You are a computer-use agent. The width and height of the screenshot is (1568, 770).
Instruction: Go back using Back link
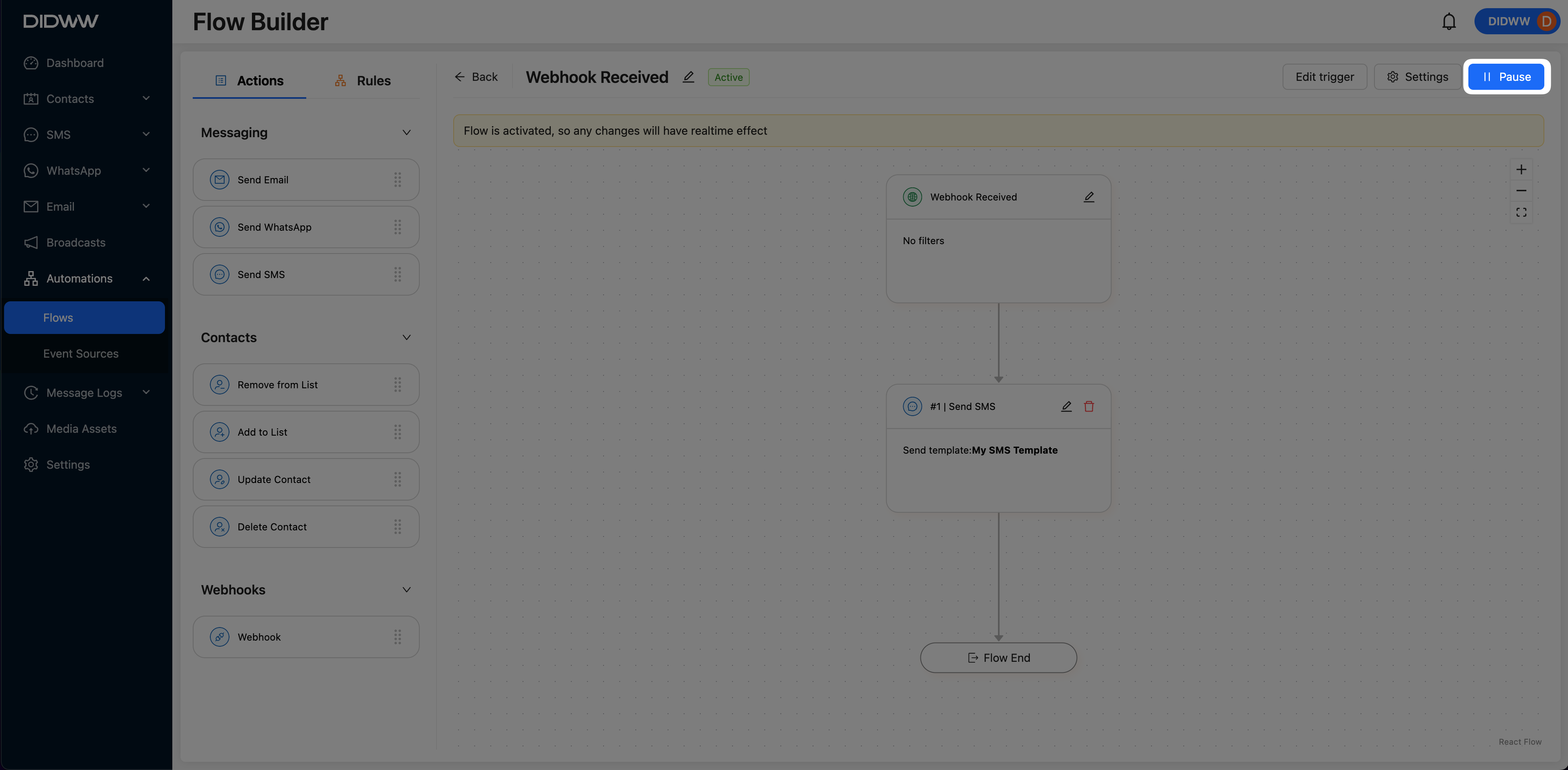pos(476,77)
